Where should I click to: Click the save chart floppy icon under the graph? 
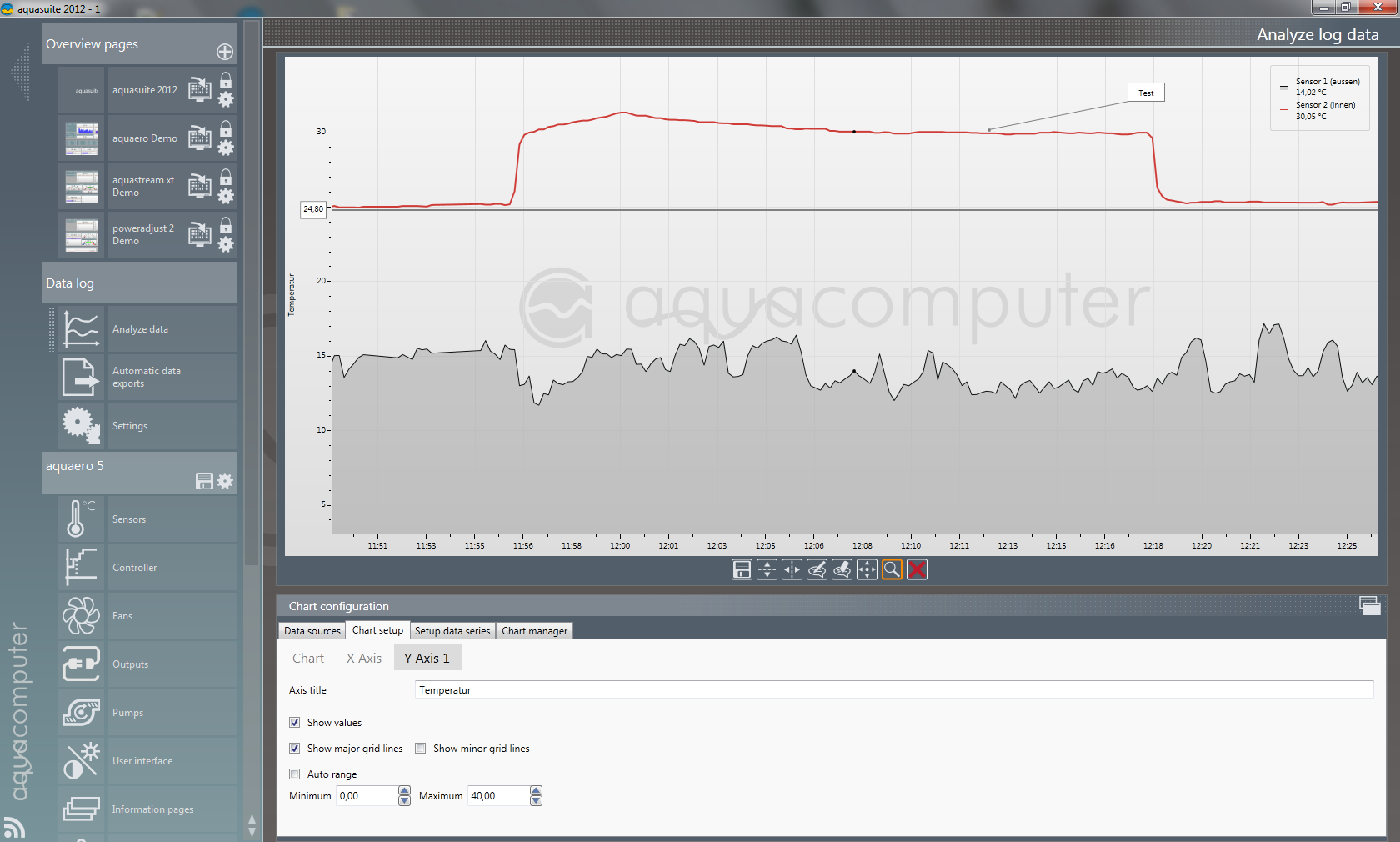pos(742,569)
